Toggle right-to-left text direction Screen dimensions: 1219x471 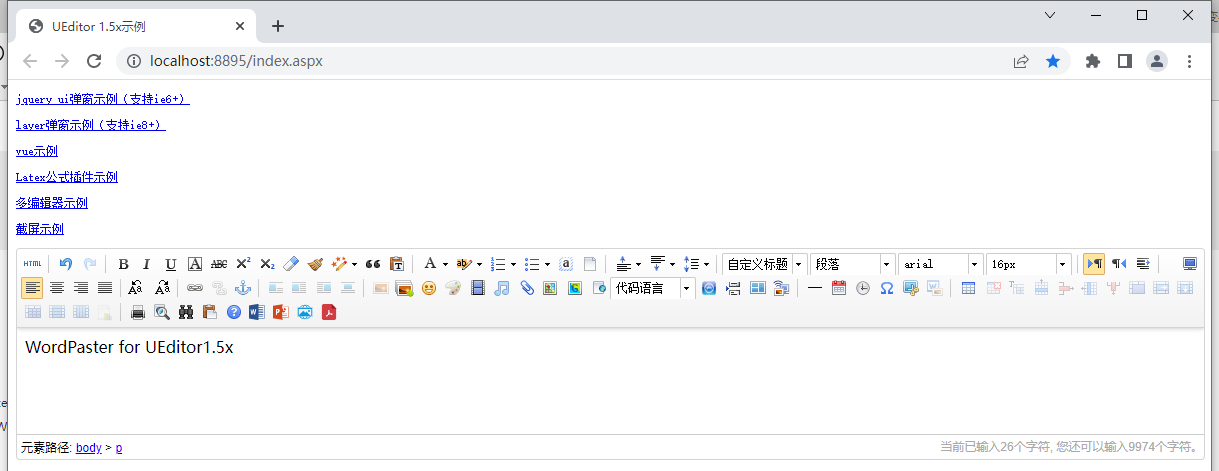(x=1119, y=264)
